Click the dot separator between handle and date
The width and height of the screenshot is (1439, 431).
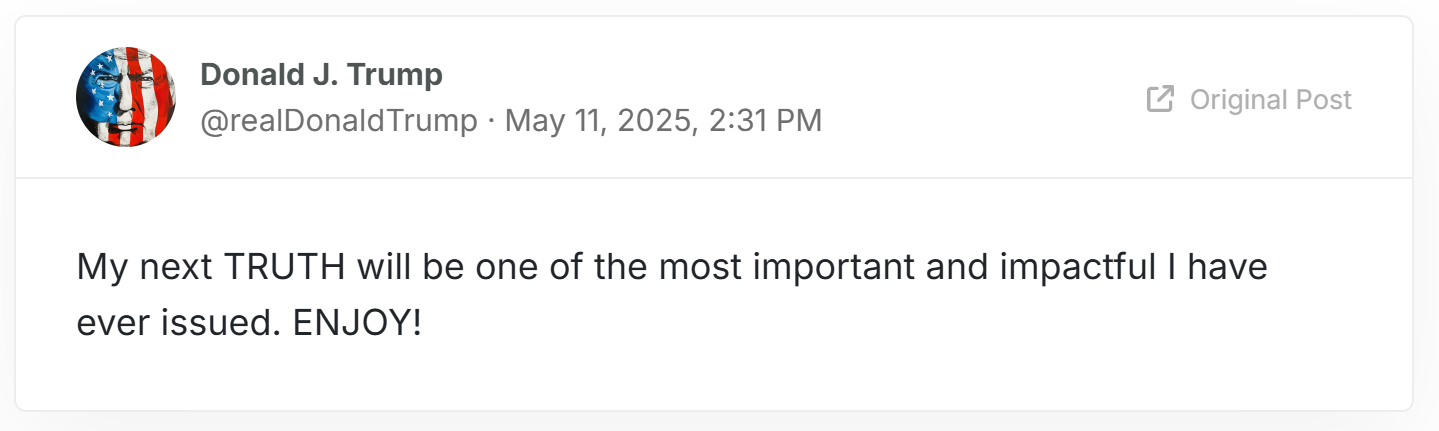point(492,121)
